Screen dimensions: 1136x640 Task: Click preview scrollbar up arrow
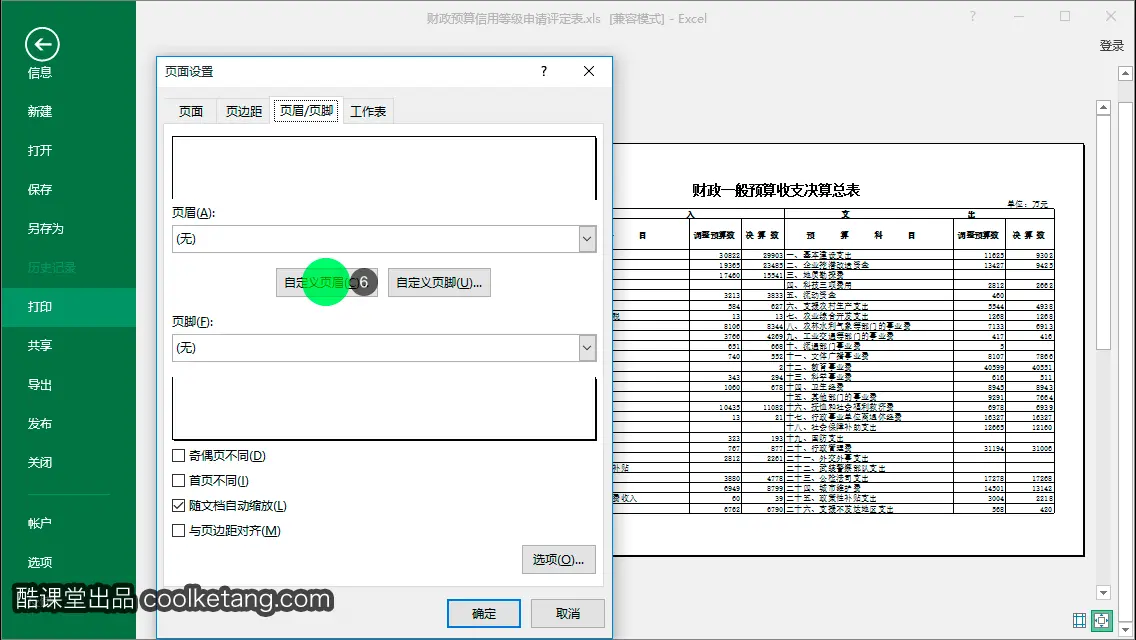(1103, 107)
